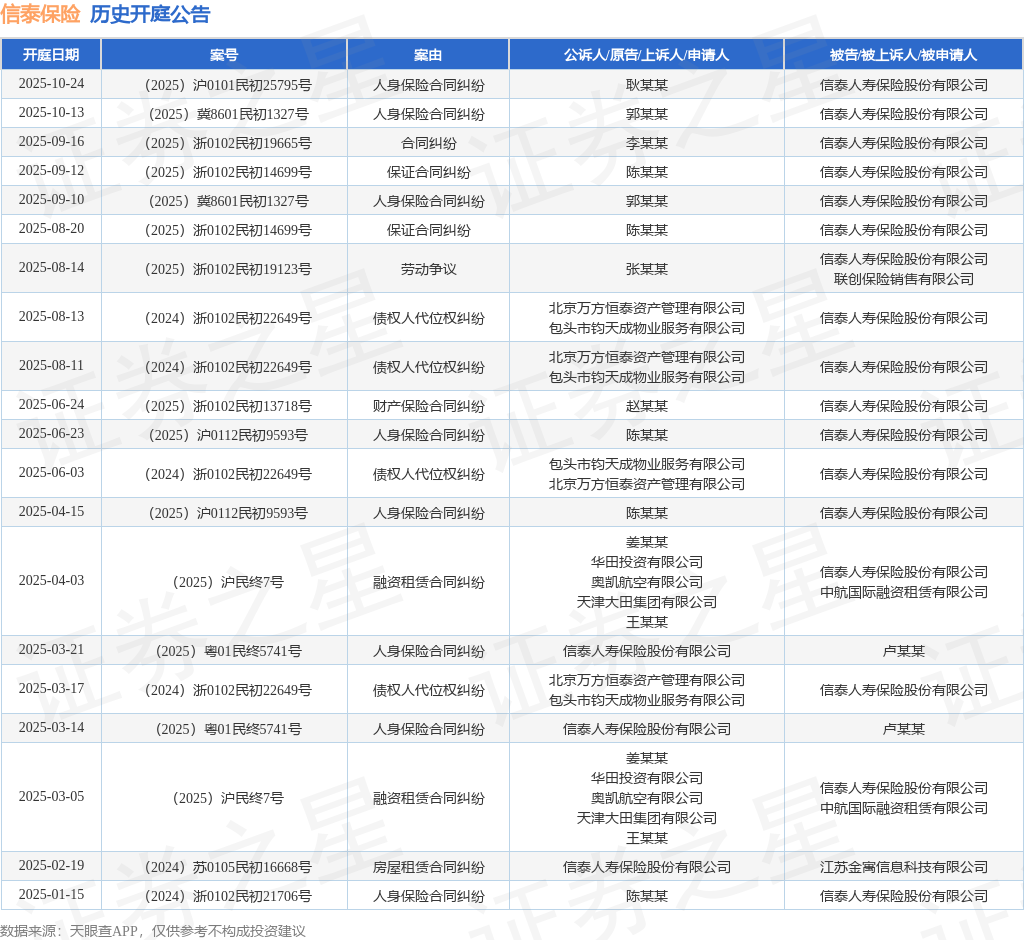
Task: Click 姜某某 in the 2025-04-03 row
Action: coord(647,542)
